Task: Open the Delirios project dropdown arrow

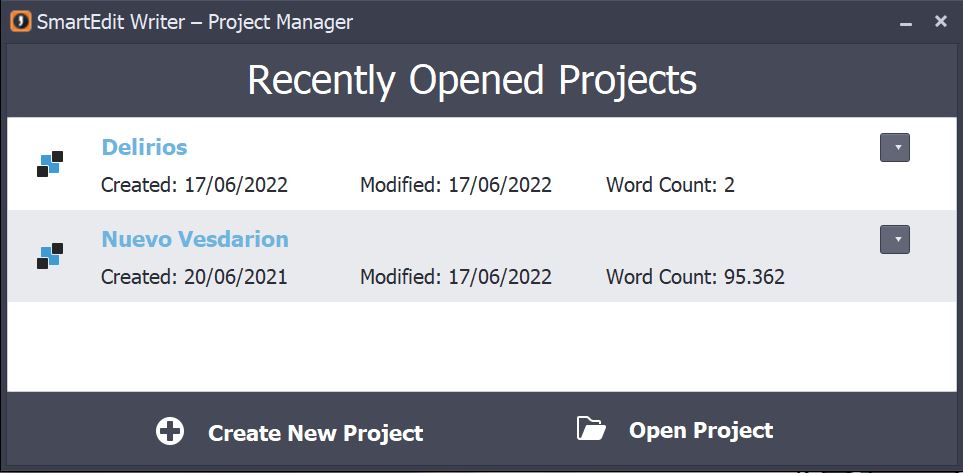Action: click(895, 148)
